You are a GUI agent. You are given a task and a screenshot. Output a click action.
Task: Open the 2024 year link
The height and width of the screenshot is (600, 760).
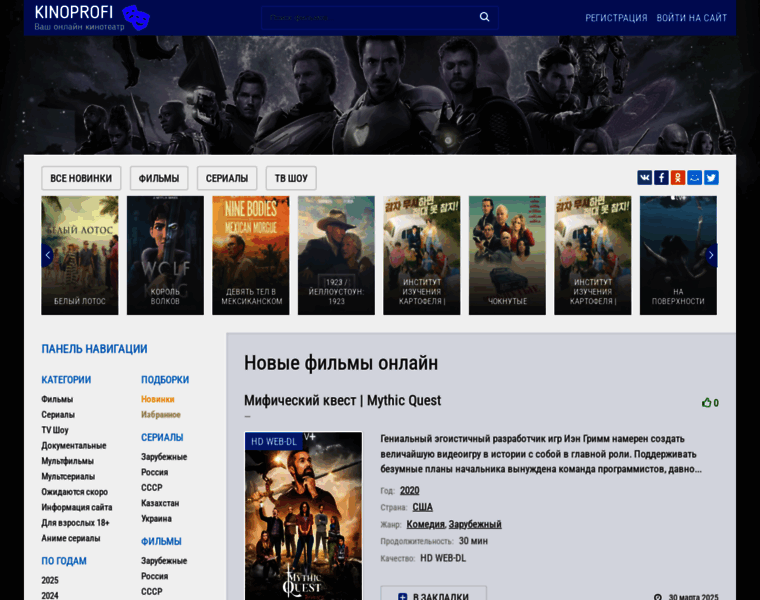[x=50, y=596]
